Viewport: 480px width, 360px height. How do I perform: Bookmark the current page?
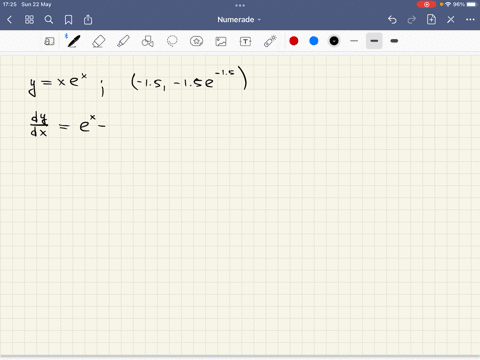[68, 20]
